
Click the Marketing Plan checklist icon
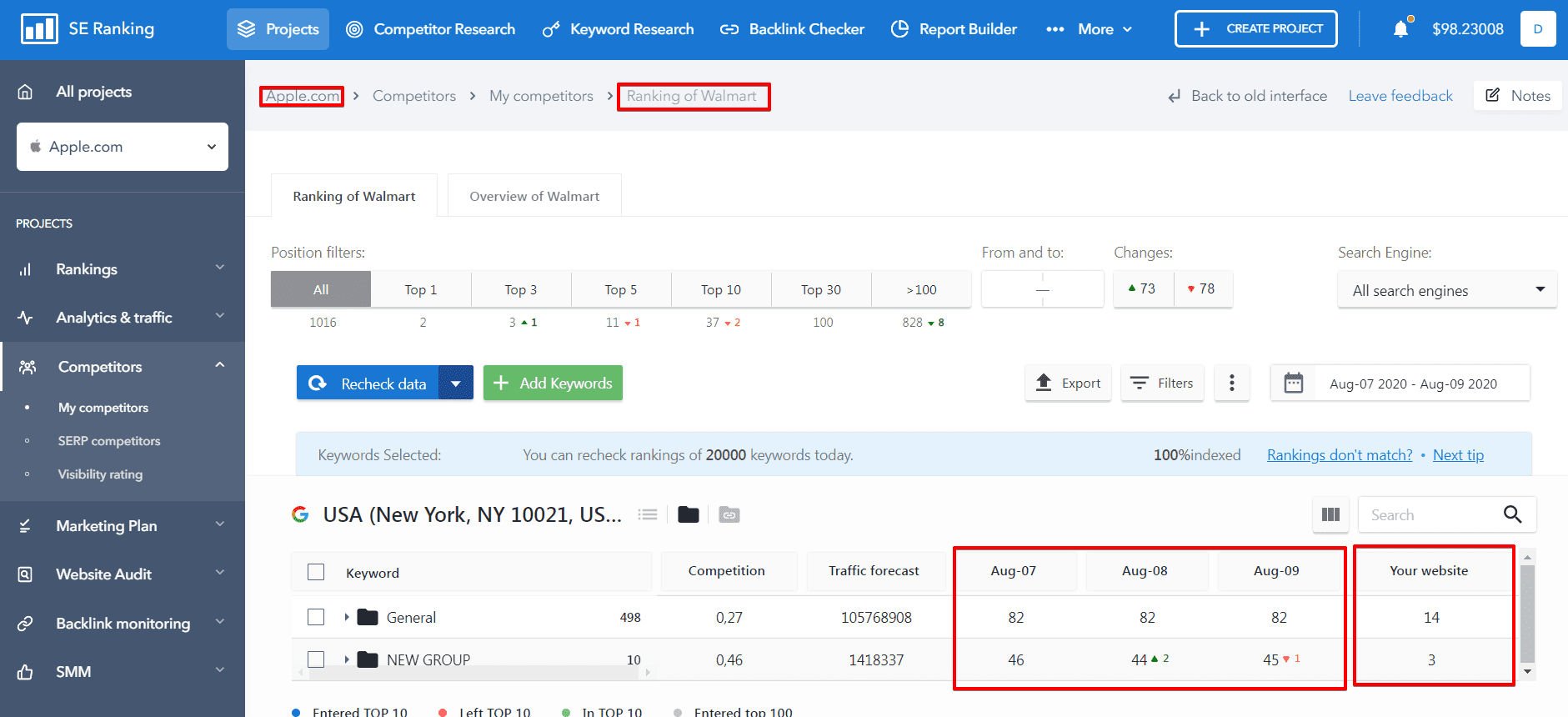point(25,526)
